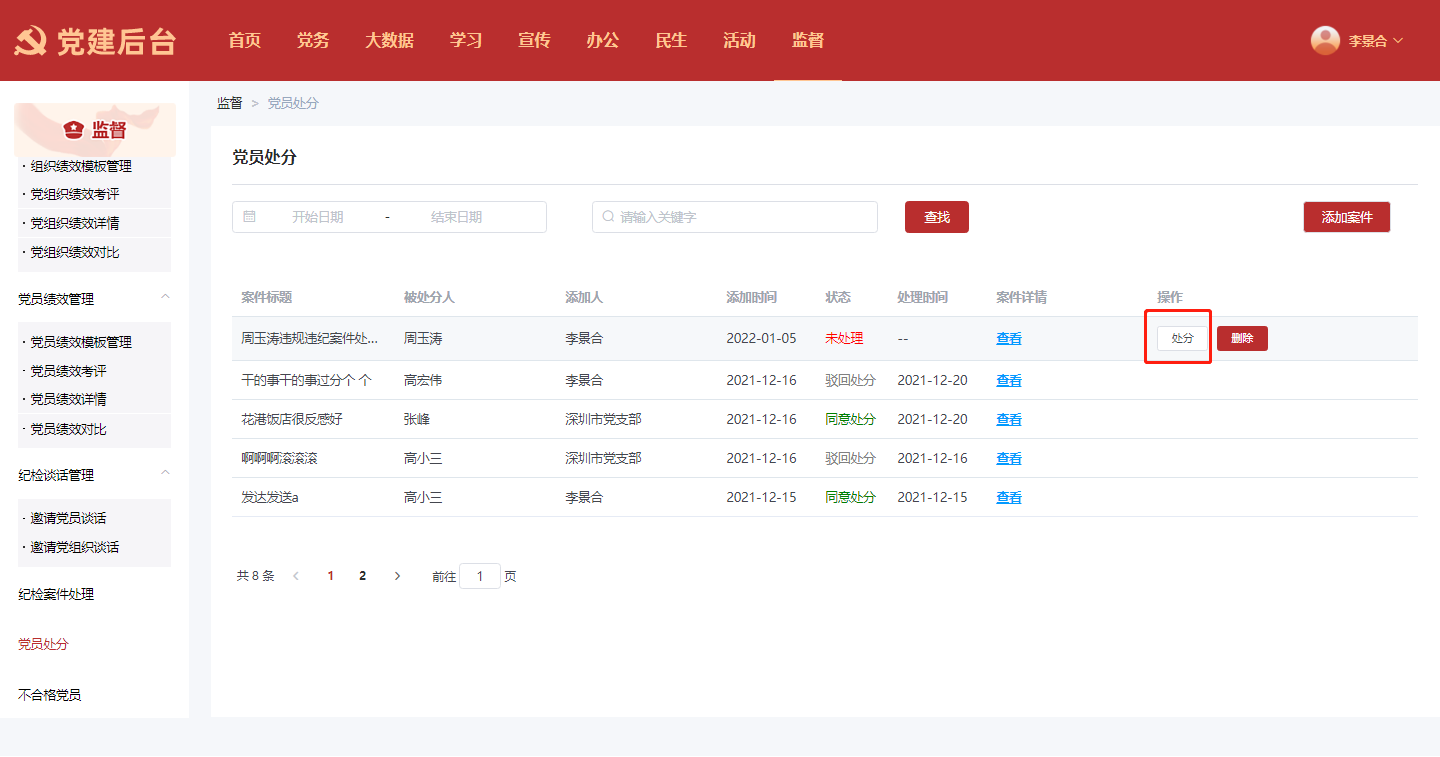Click the search magnifier icon
1440x757 pixels.
pyautogui.click(x=608, y=217)
